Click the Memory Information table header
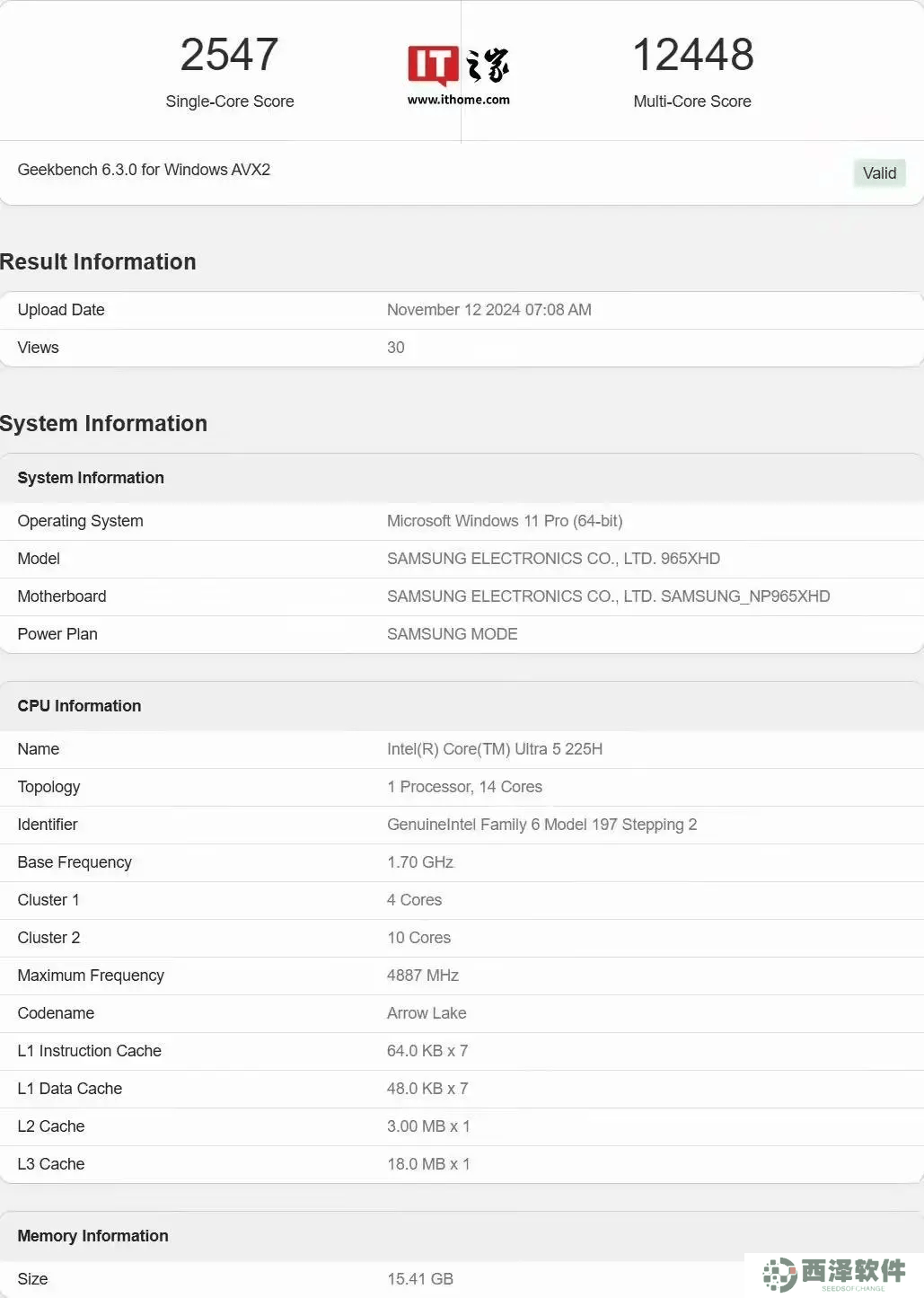This screenshot has width=924, height=1298. (92, 1236)
